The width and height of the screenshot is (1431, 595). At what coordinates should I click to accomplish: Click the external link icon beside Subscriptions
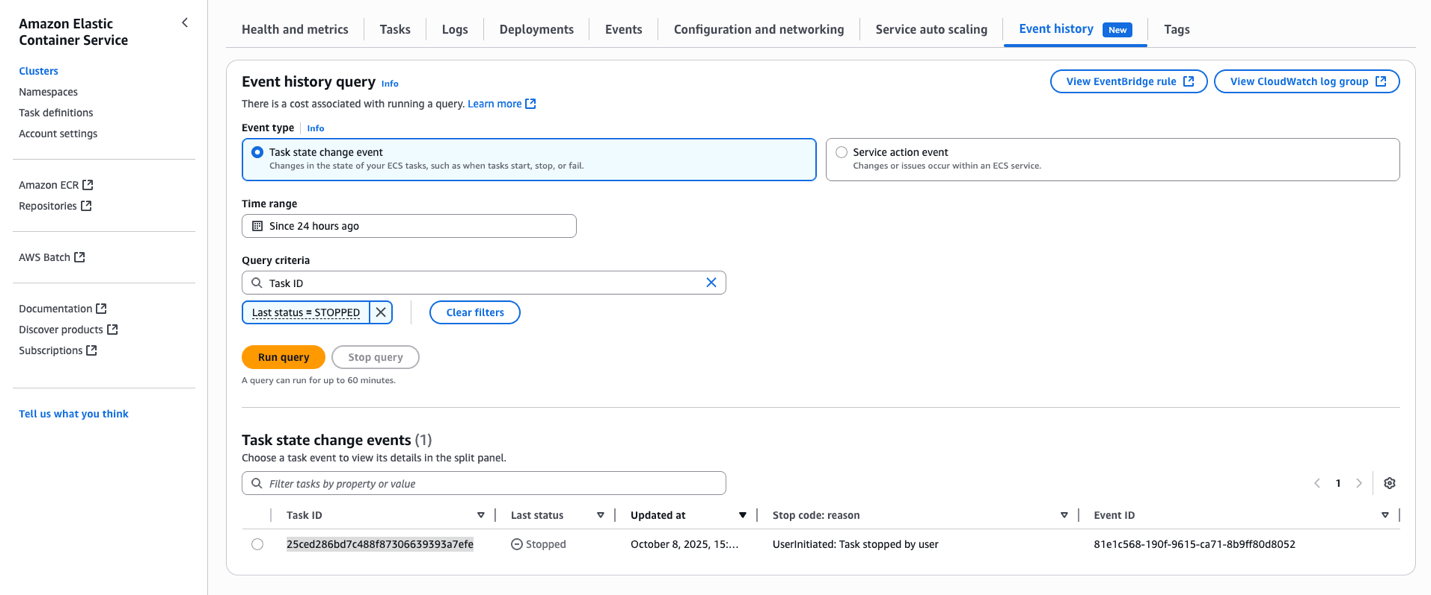tap(93, 350)
